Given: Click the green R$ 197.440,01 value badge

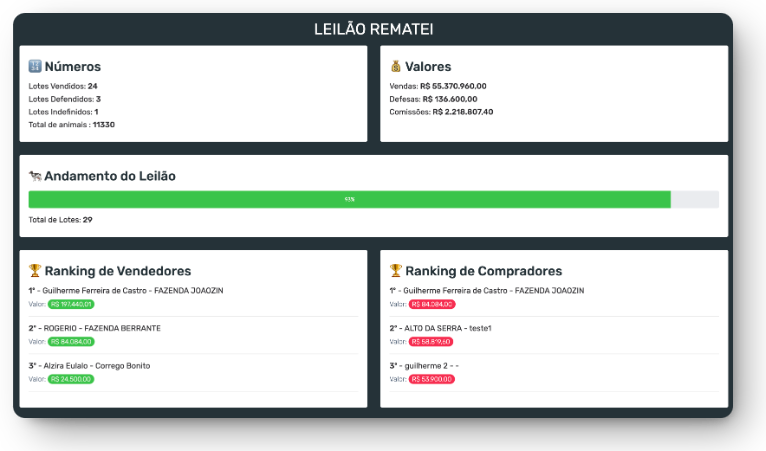Looking at the screenshot, I should click(x=70, y=304).
